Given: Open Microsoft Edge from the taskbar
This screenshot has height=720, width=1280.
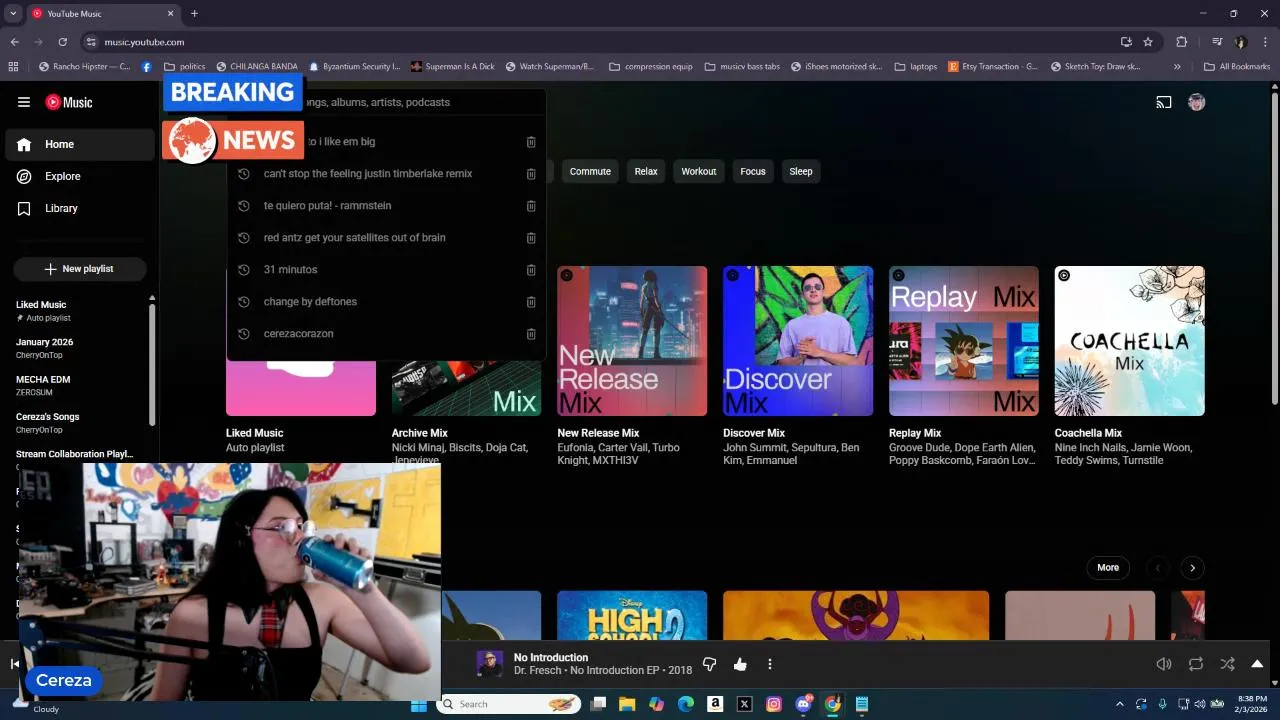Looking at the screenshot, I should pos(686,704).
